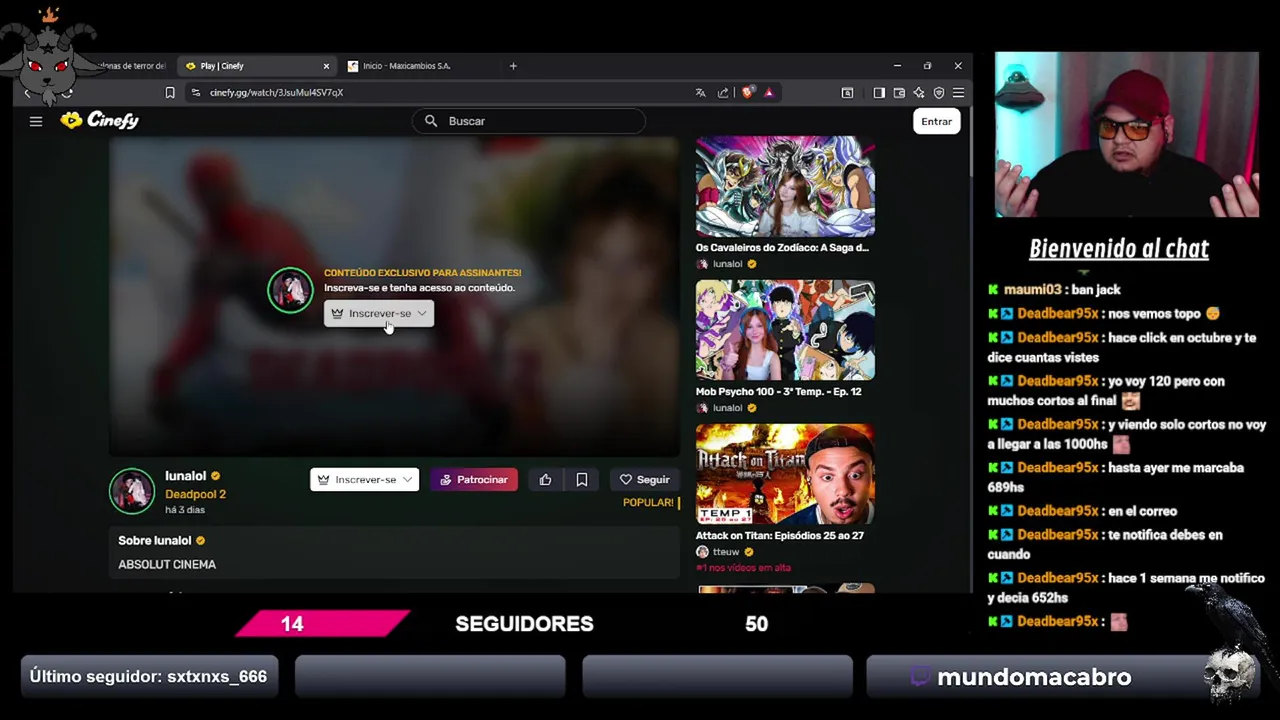
Task: Click Attack on Titan: Episódios 25 ao 27 title
Action: tap(780, 535)
